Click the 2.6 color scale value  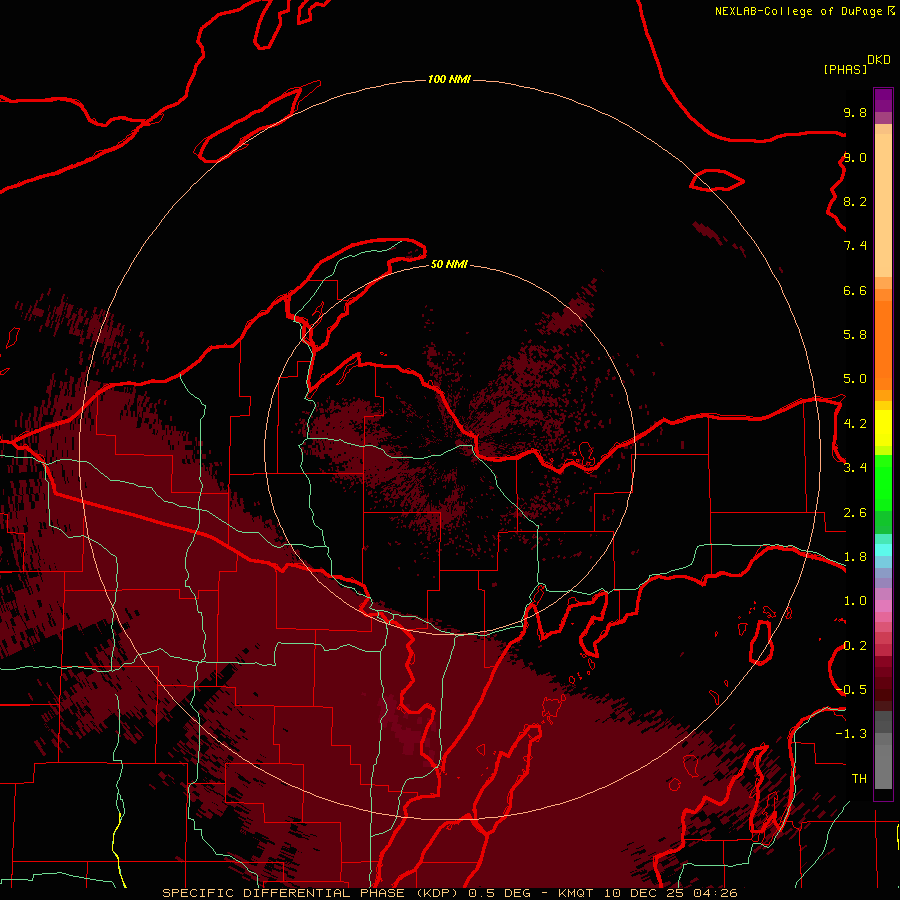855,513
